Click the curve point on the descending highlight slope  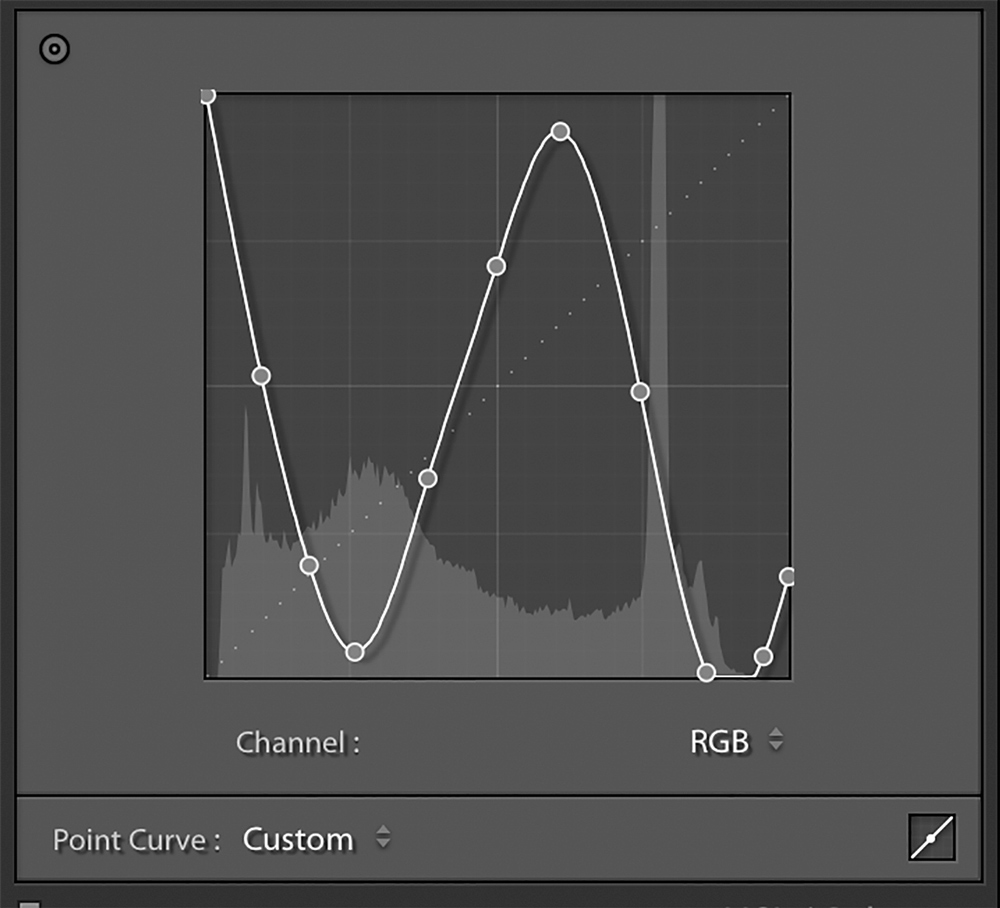tap(641, 391)
